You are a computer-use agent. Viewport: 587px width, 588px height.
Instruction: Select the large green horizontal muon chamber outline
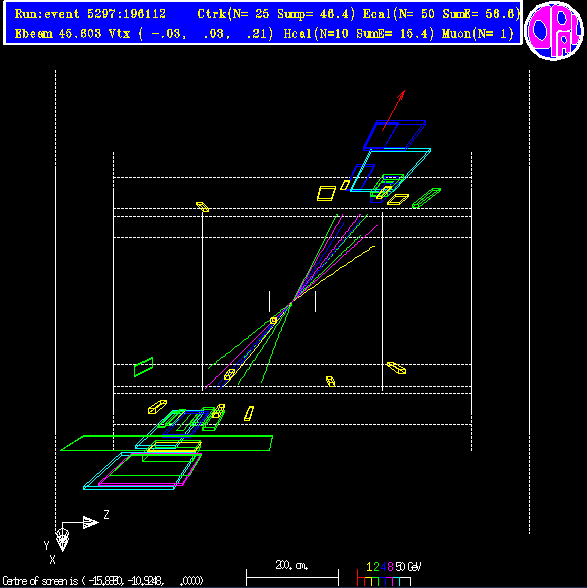(167, 443)
